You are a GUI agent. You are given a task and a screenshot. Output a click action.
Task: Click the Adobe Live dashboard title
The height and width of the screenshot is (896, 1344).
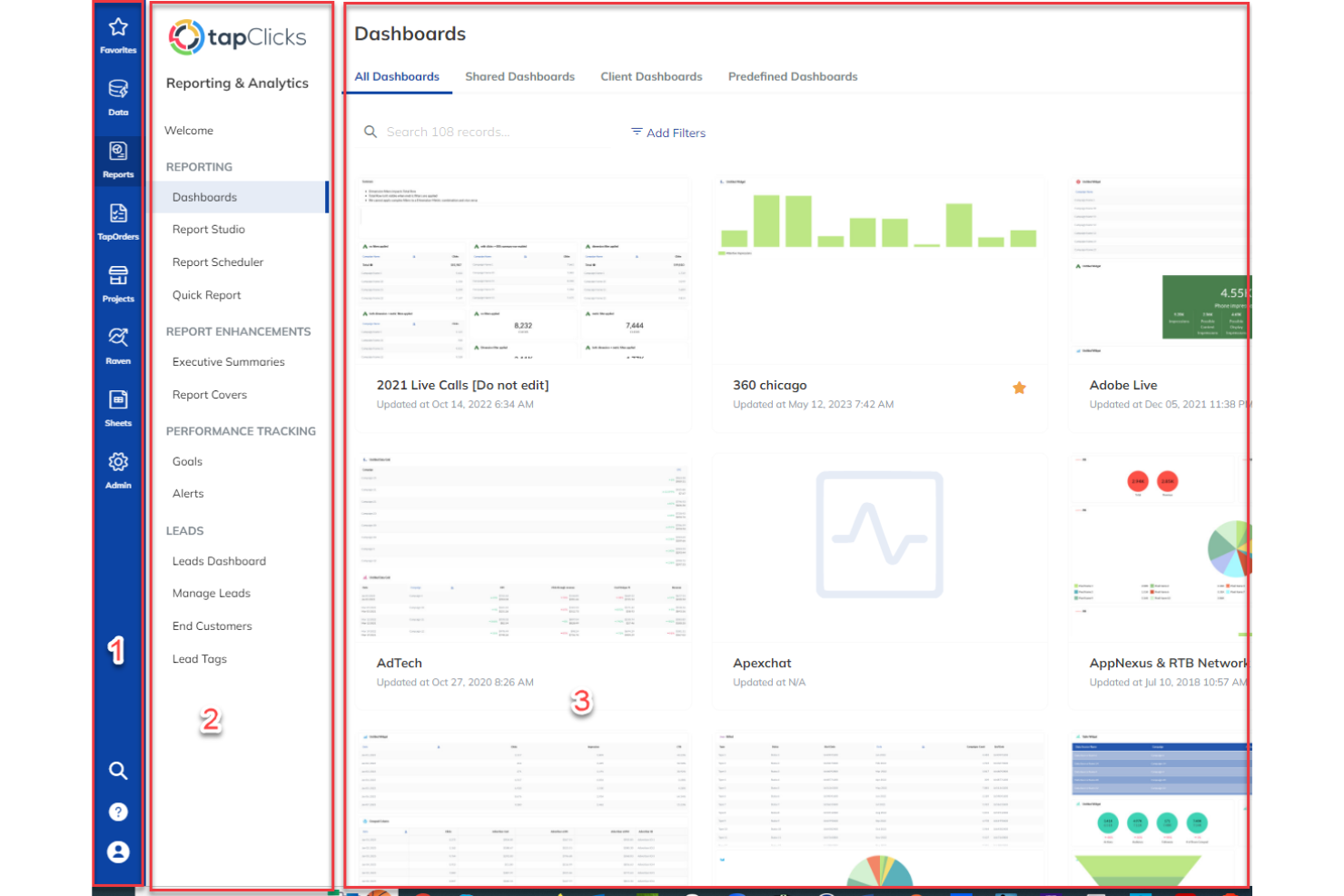[x=1123, y=385]
